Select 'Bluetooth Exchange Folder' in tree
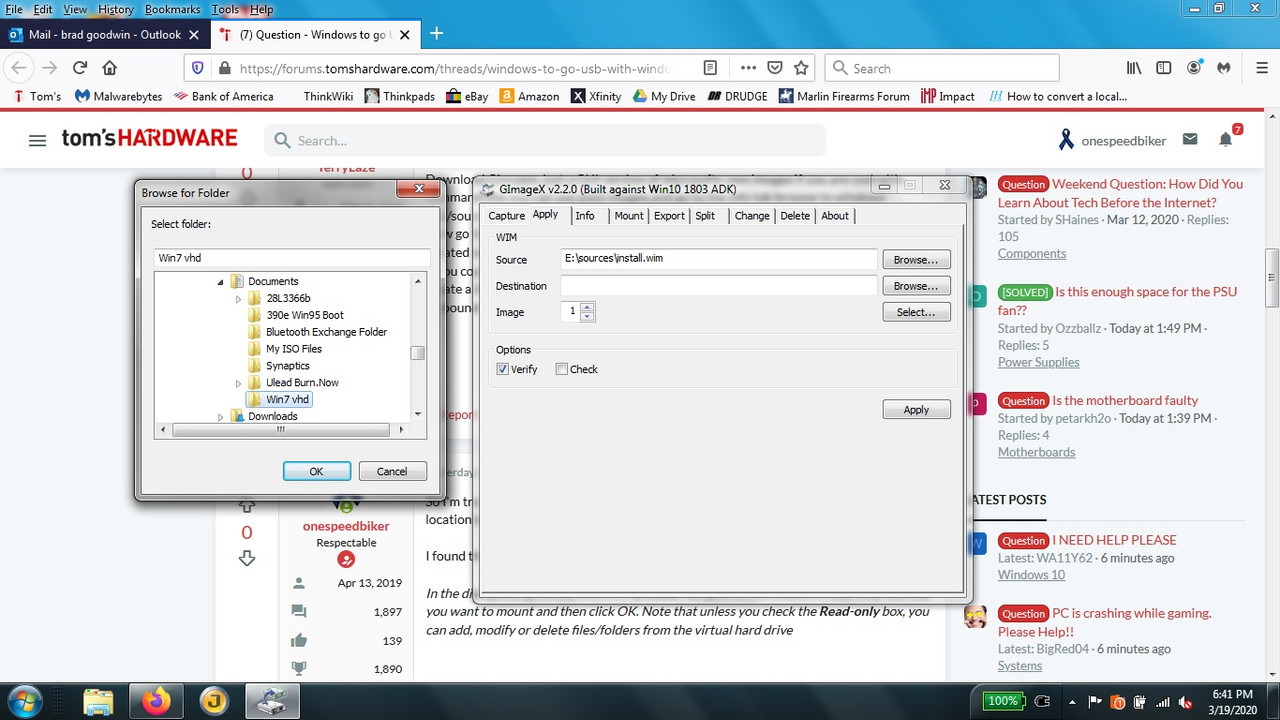This screenshot has width=1280, height=720. (327, 332)
